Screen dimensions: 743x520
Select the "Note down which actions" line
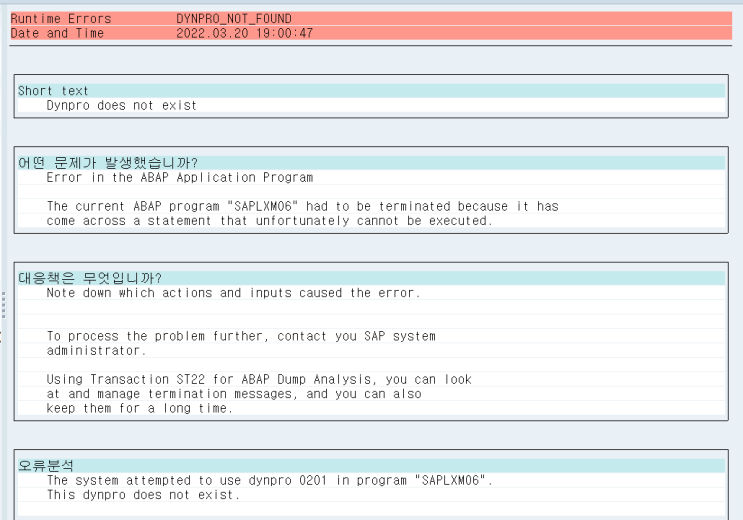tap(233, 292)
